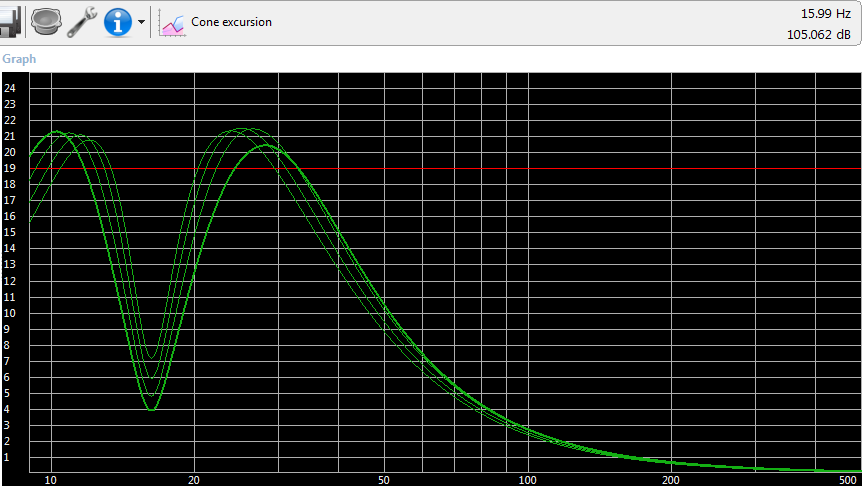Image resolution: width=865 pixels, height=487 pixels.
Task: Click the blue info icon
Action: pyautogui.click(x=118, y=22)
